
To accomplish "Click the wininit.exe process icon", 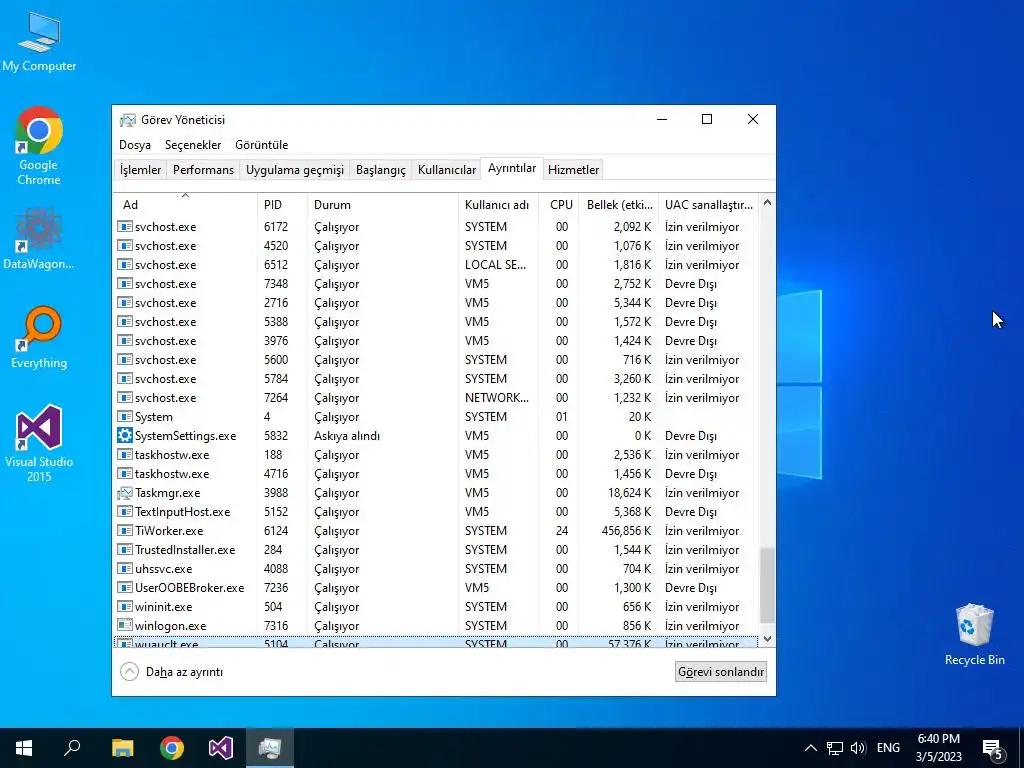I will (x=125, y=606).
